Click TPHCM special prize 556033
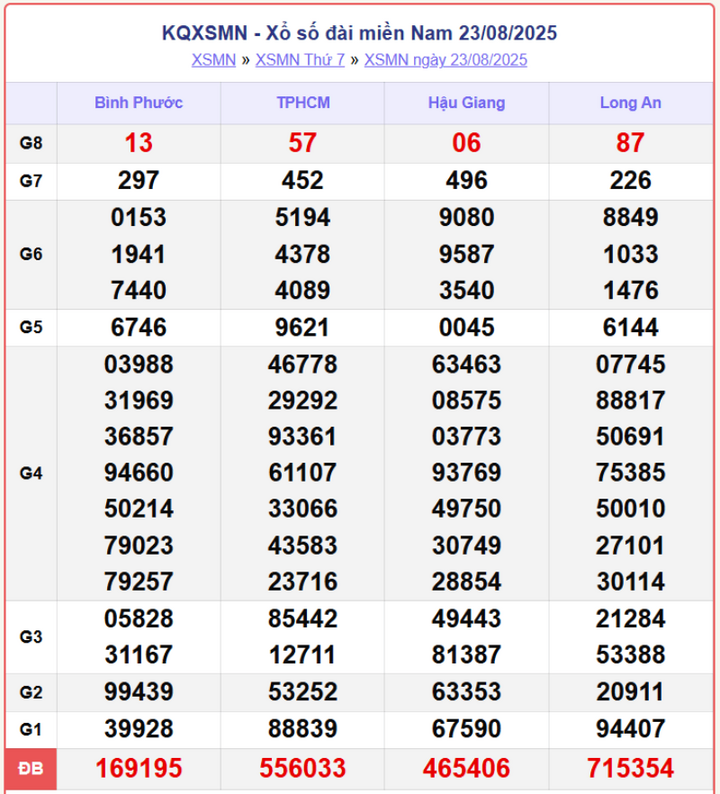Image resolution: width=720 pixels, height=794 pixels. pos(303,768)
